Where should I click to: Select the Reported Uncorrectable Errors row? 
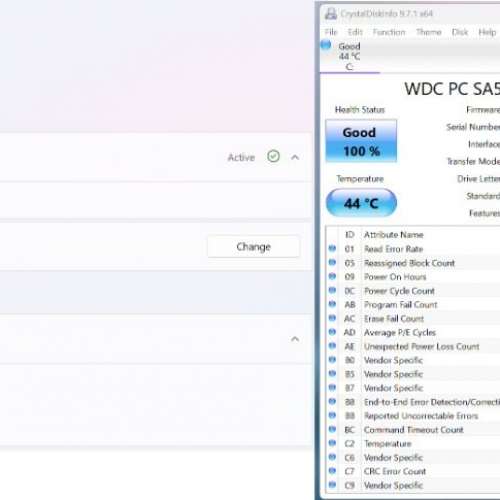tap(413, 416)
